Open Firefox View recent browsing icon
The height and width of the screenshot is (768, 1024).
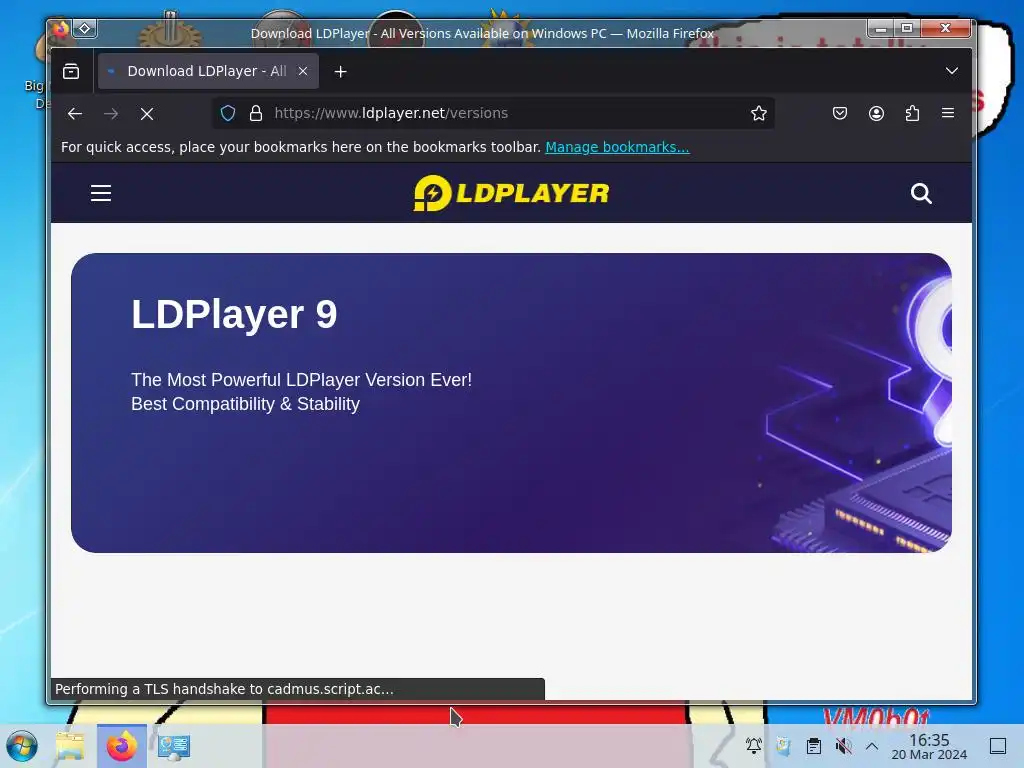point(71,71)
